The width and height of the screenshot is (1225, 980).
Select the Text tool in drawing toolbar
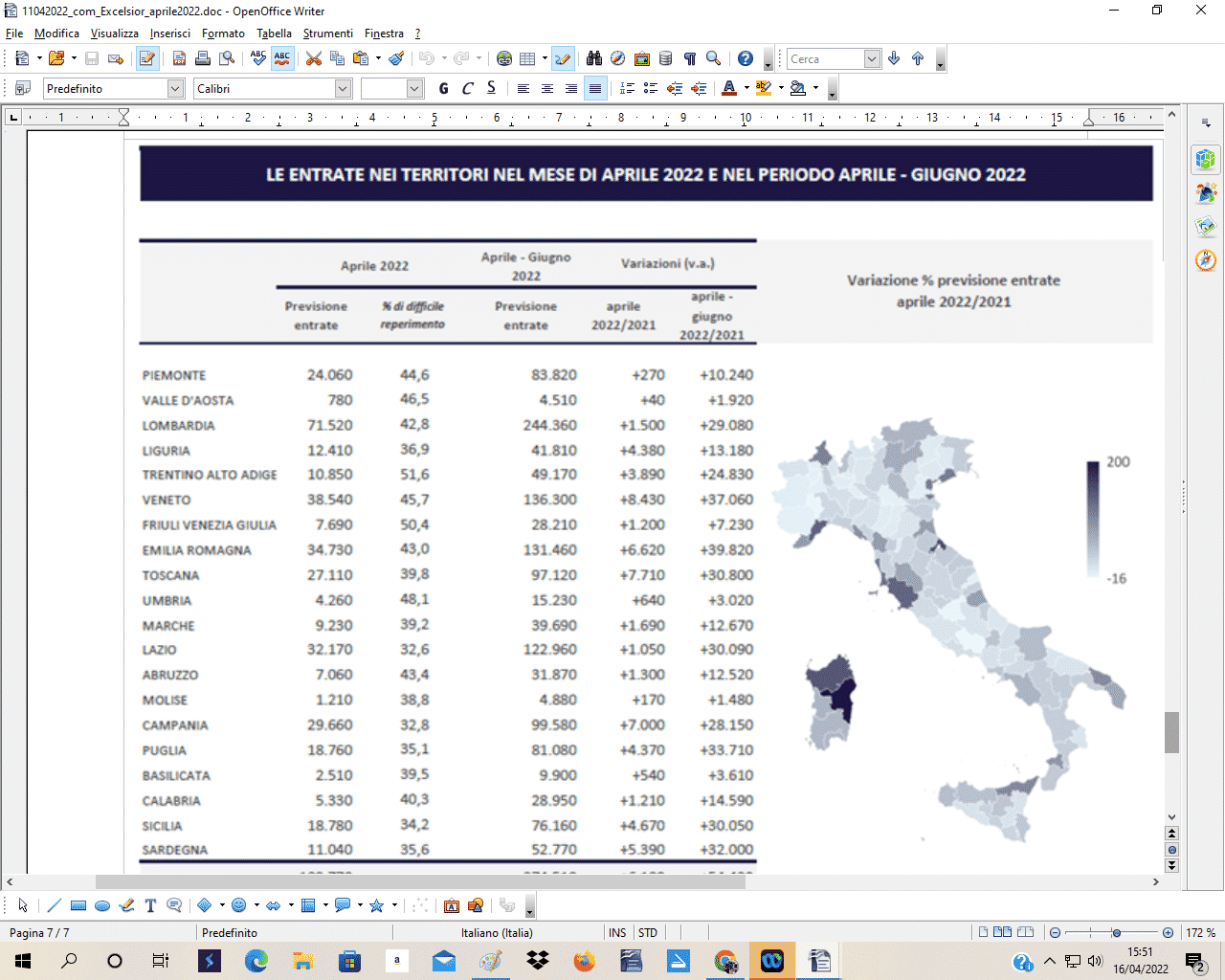tap(150, 905)
